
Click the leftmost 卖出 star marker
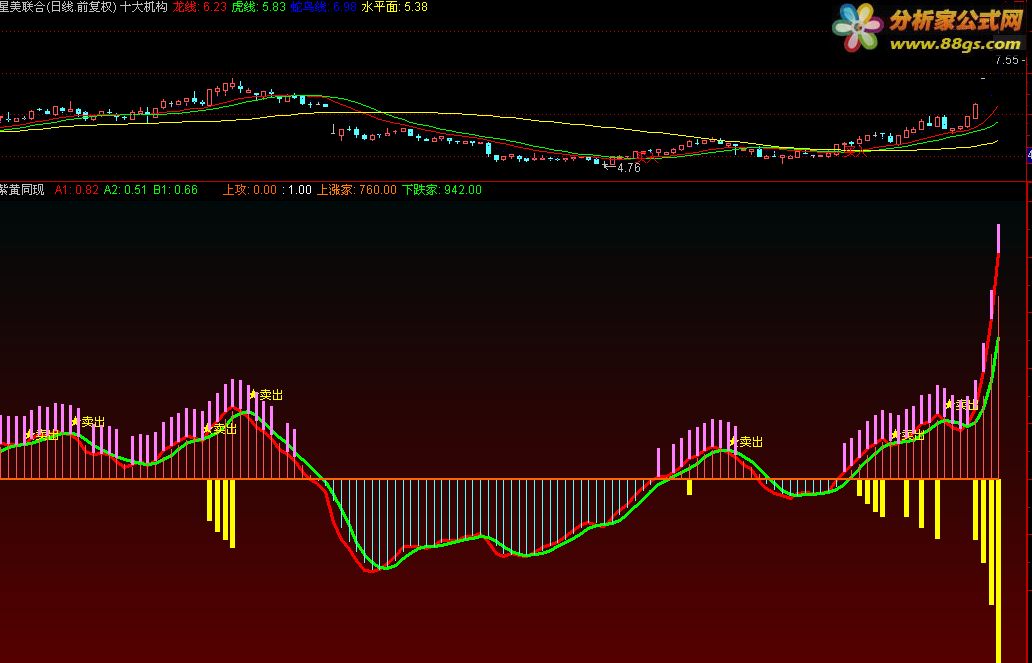point(41,435)
